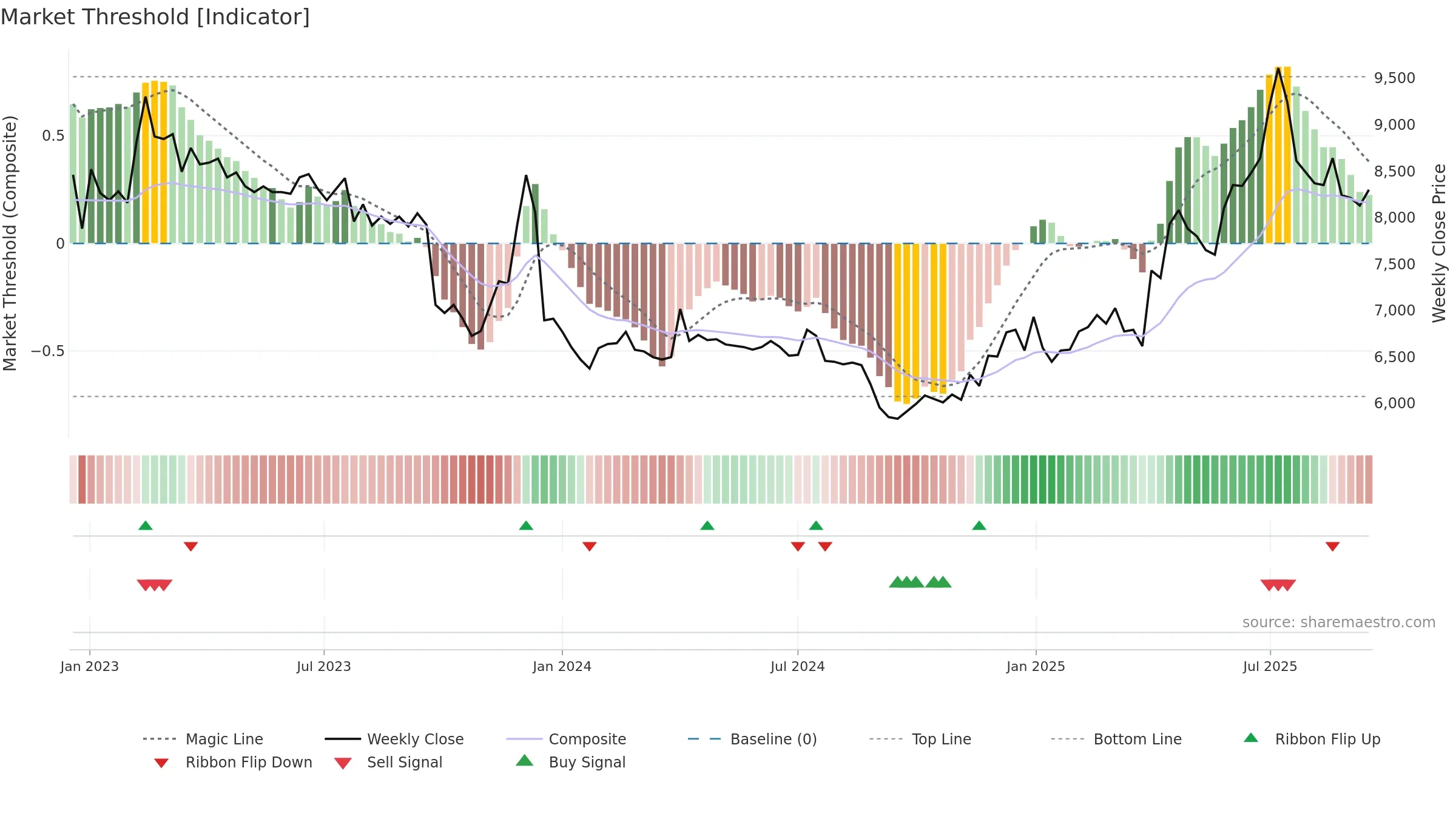Click the ribbon flip up marker near April 2024
This screenshot has height=819, width=1456.
(x=707, y=525)
